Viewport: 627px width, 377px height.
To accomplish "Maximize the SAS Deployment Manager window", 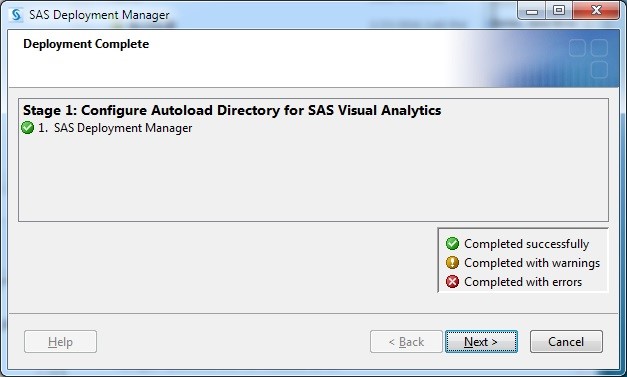I will 559,11.
